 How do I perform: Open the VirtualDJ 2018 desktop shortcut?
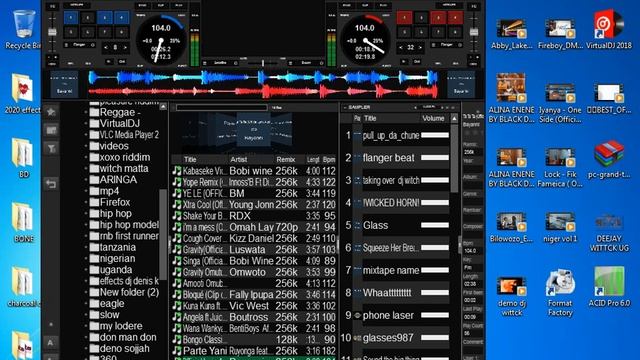coord(609,30)
